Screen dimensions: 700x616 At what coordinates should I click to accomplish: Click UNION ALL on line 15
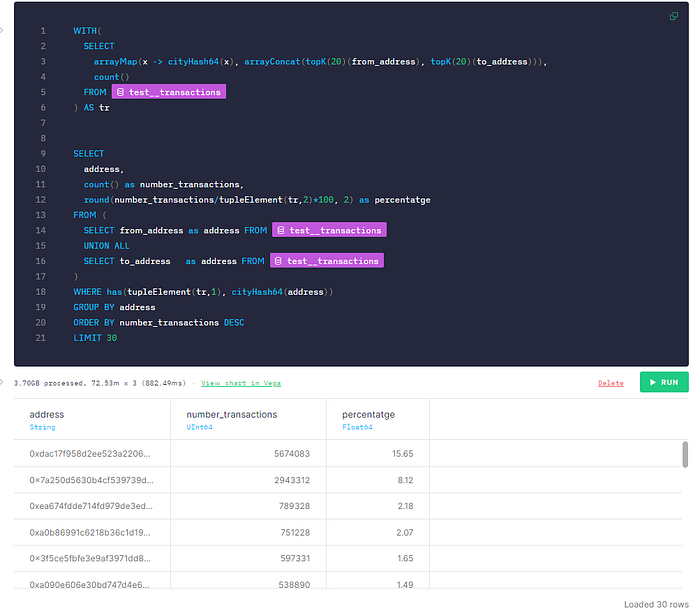106,246
